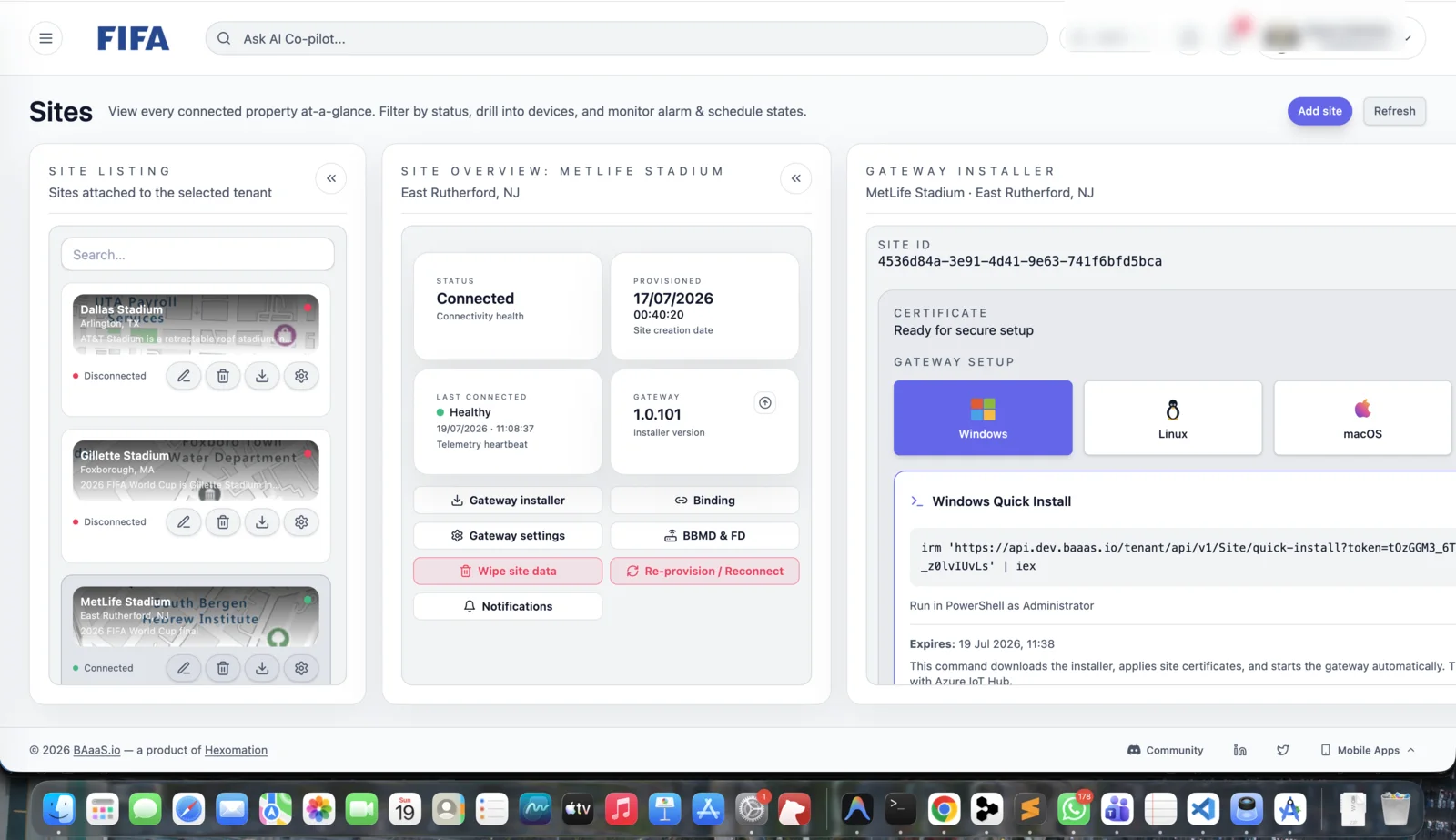Open Terminal from the dock
The height and width of the screenshot is (840, 1456).
[900, 808]
